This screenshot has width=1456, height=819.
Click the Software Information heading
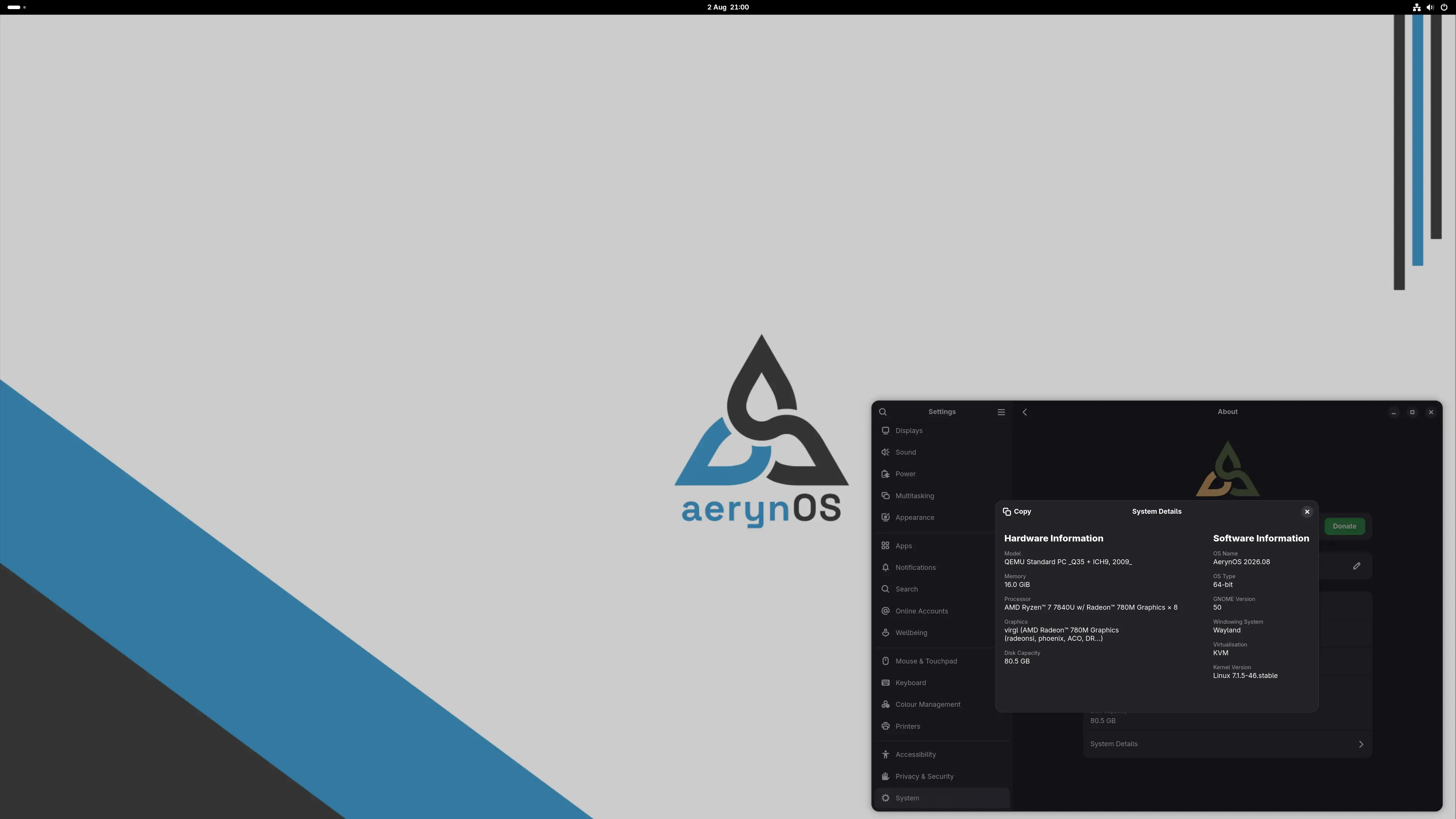(1261, 539)
